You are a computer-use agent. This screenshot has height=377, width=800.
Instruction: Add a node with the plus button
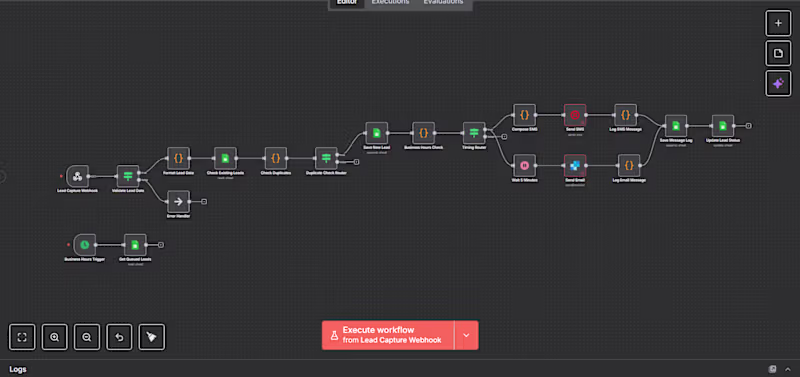pyautogui.click(x=778, y=23)
